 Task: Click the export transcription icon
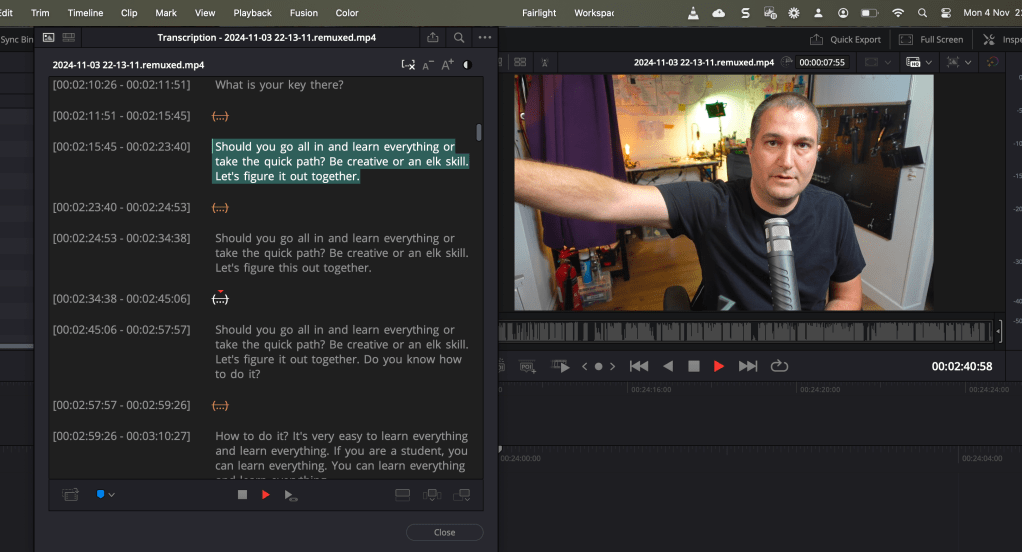433,37
